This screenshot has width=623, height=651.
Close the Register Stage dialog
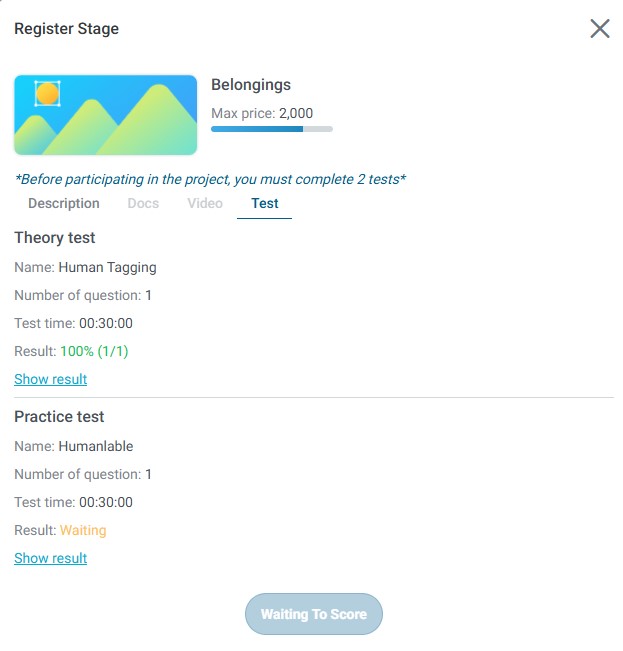tap(599, 28)
